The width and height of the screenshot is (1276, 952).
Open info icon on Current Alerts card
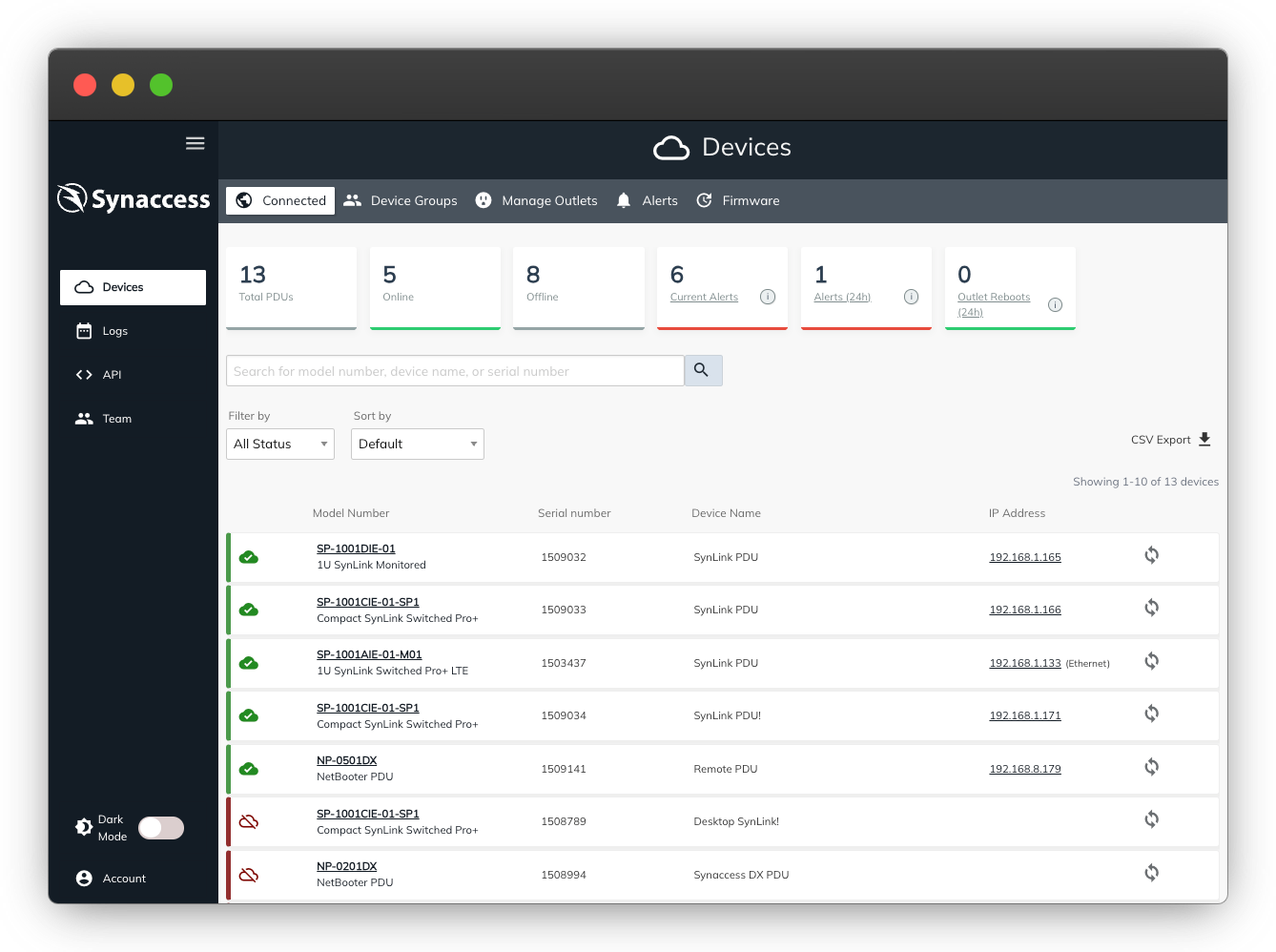click(768, 297)
